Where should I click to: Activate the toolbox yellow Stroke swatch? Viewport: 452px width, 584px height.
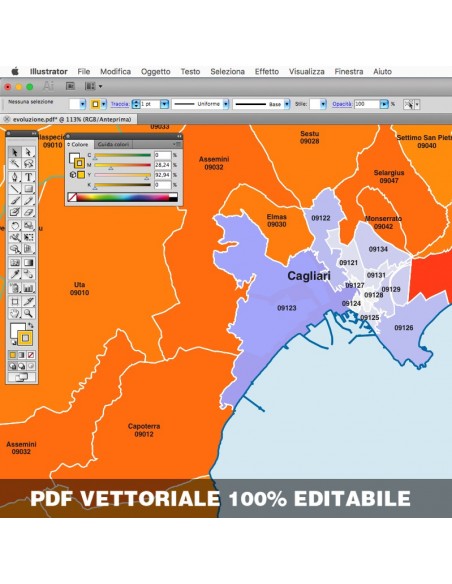25,338
